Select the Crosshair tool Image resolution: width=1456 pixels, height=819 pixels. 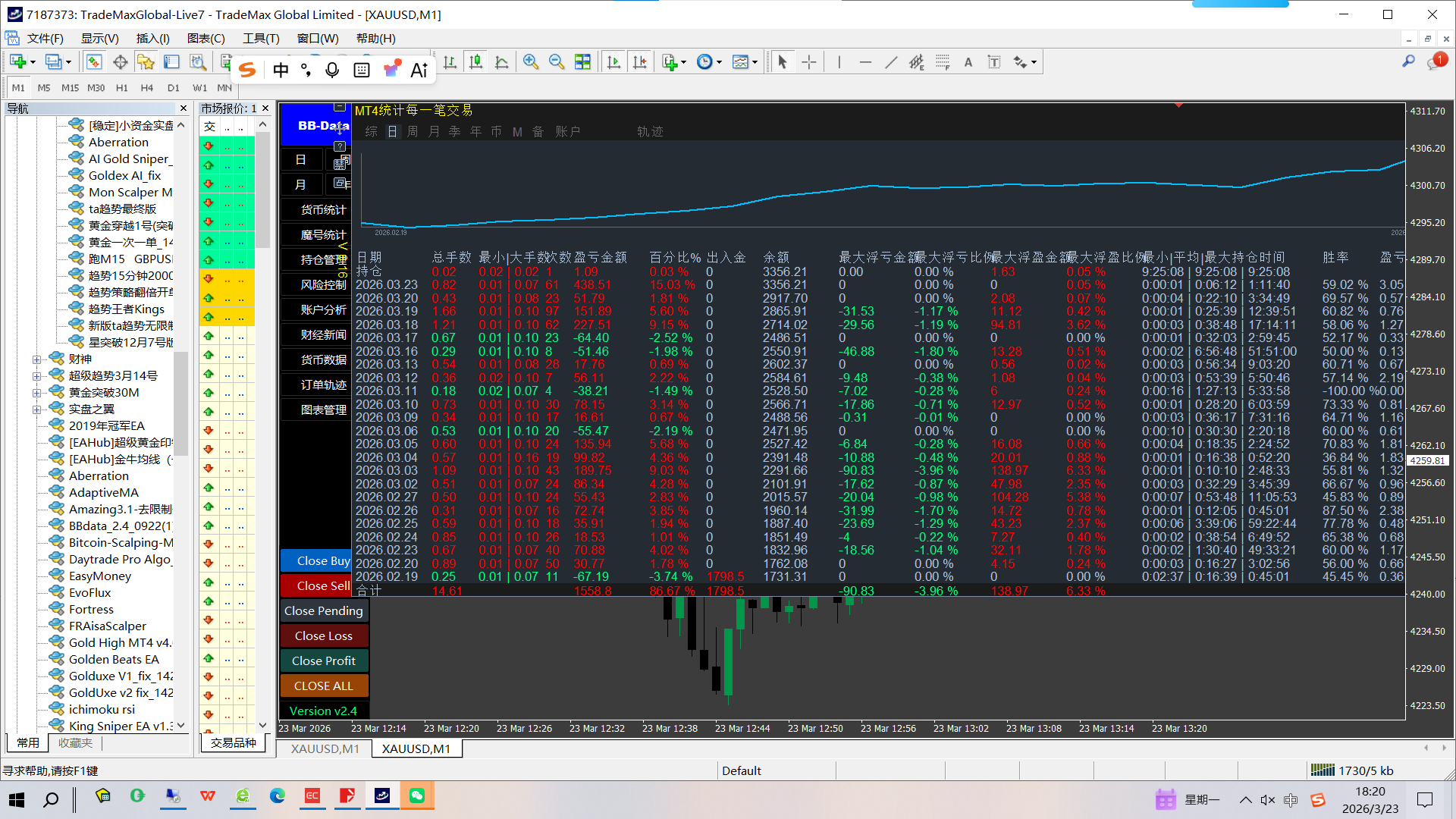pyautogui.click(x=809, y=62)
